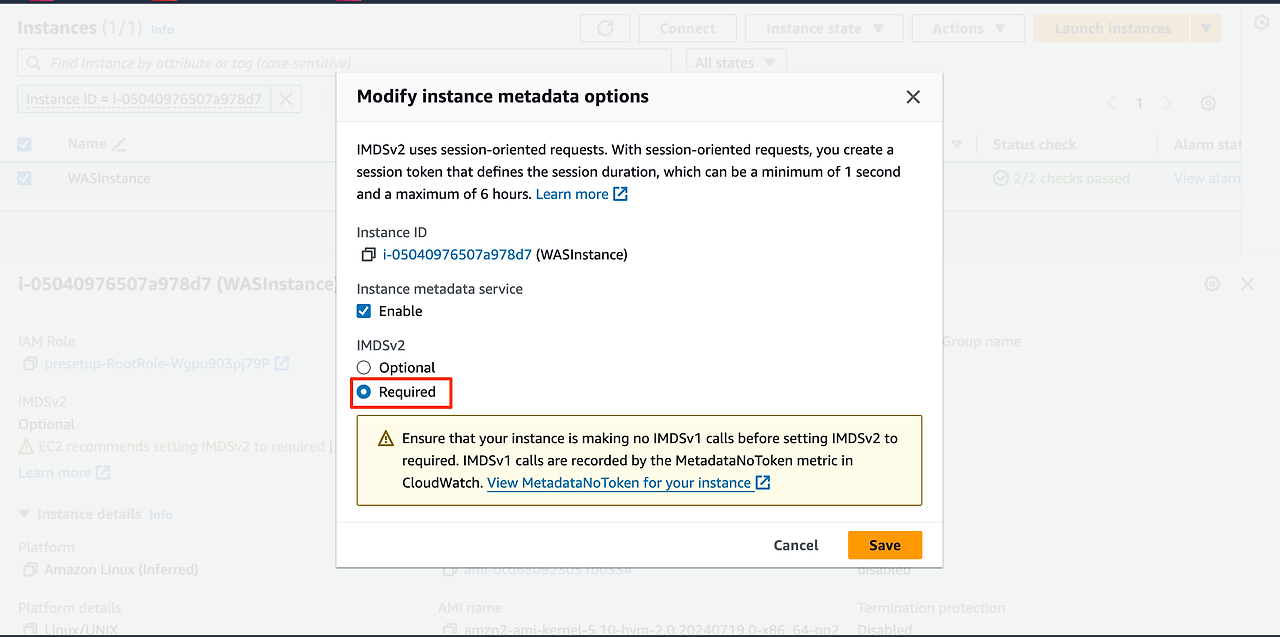Image resolution: width=1280 pixels, height=637 pixels.
Task: Expand the Actions dropdown menu
Action: (x=968, y=29)
